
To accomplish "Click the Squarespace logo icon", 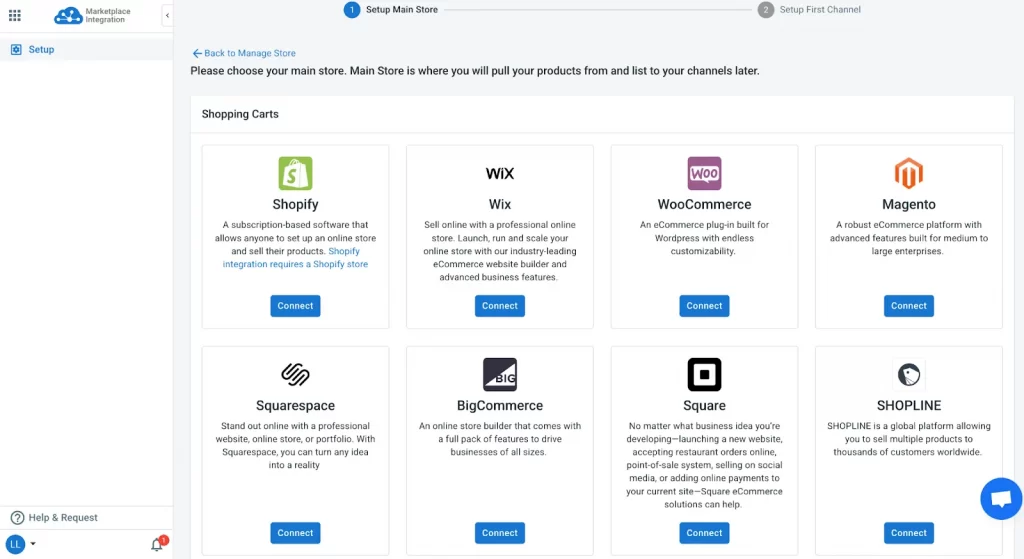I will coord(295,374).
